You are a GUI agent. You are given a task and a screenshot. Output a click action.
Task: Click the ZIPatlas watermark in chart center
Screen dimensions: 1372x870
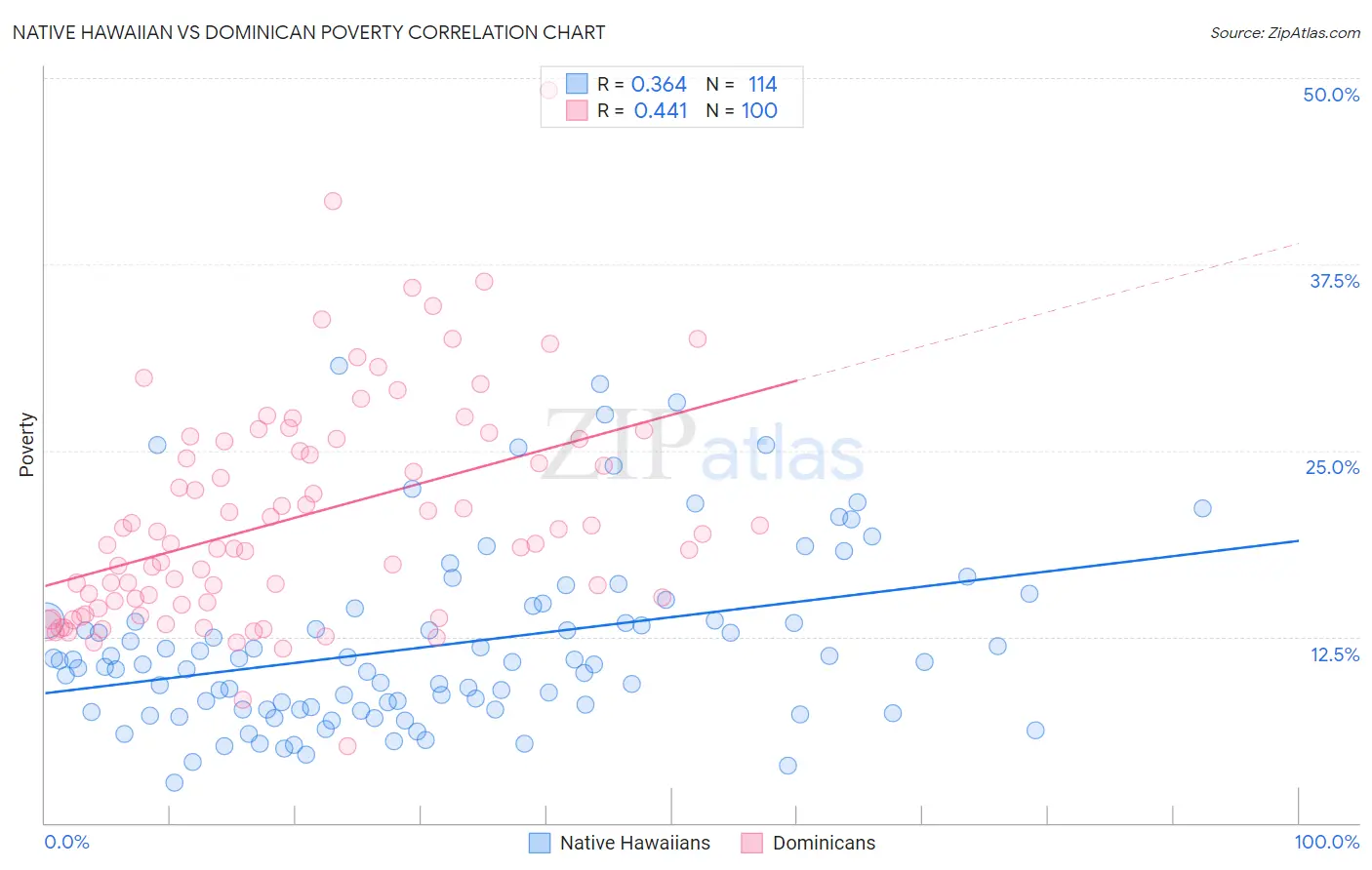coord(703,446)
